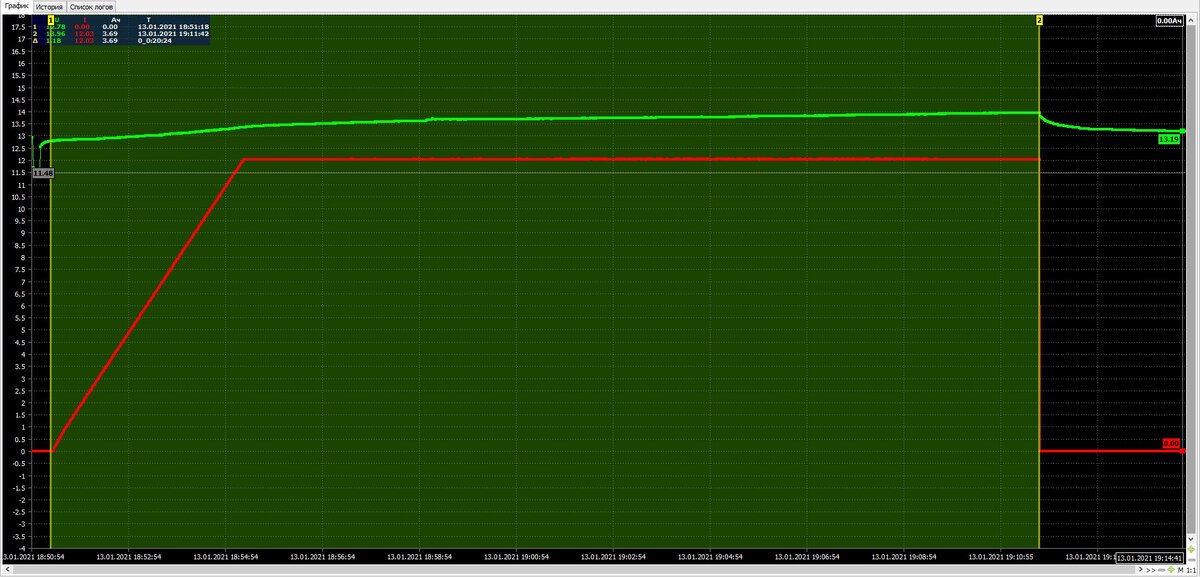Select yellow cursor marker 1 flag

pos(51,20)
